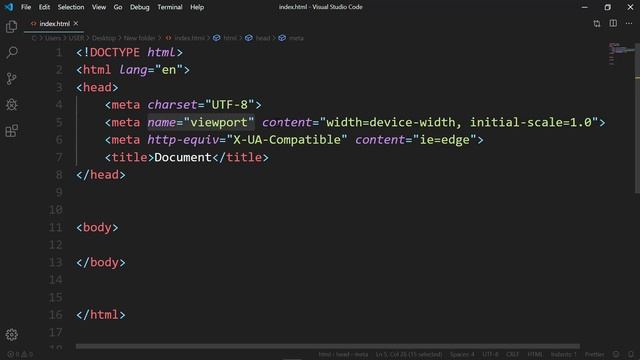This screenshot has height=360, width=640.
Task: Split the editor to the right
Action: coord(613,23)
